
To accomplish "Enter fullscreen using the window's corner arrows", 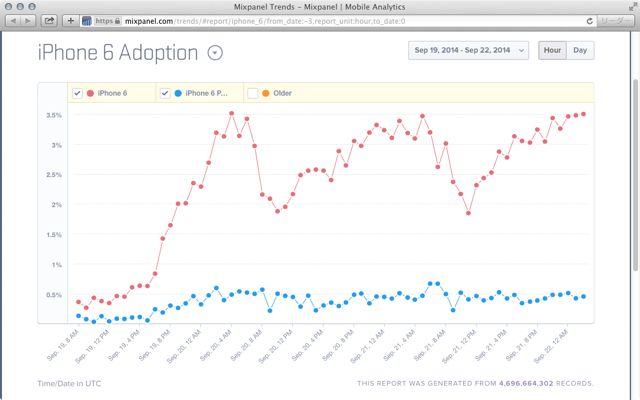I will coord(633,7).
